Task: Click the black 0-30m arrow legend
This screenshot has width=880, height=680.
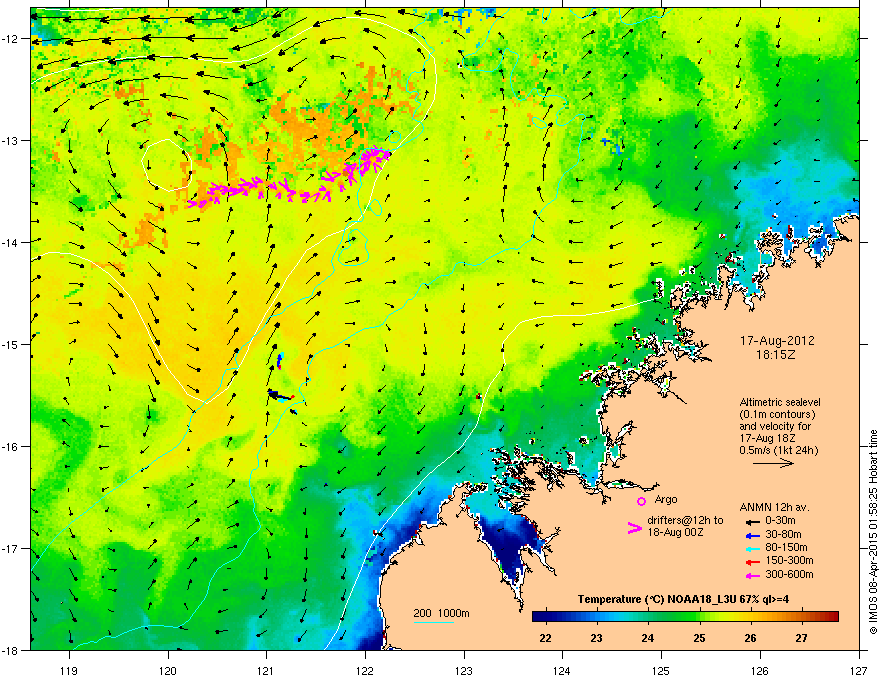Action: coord(751,521)
